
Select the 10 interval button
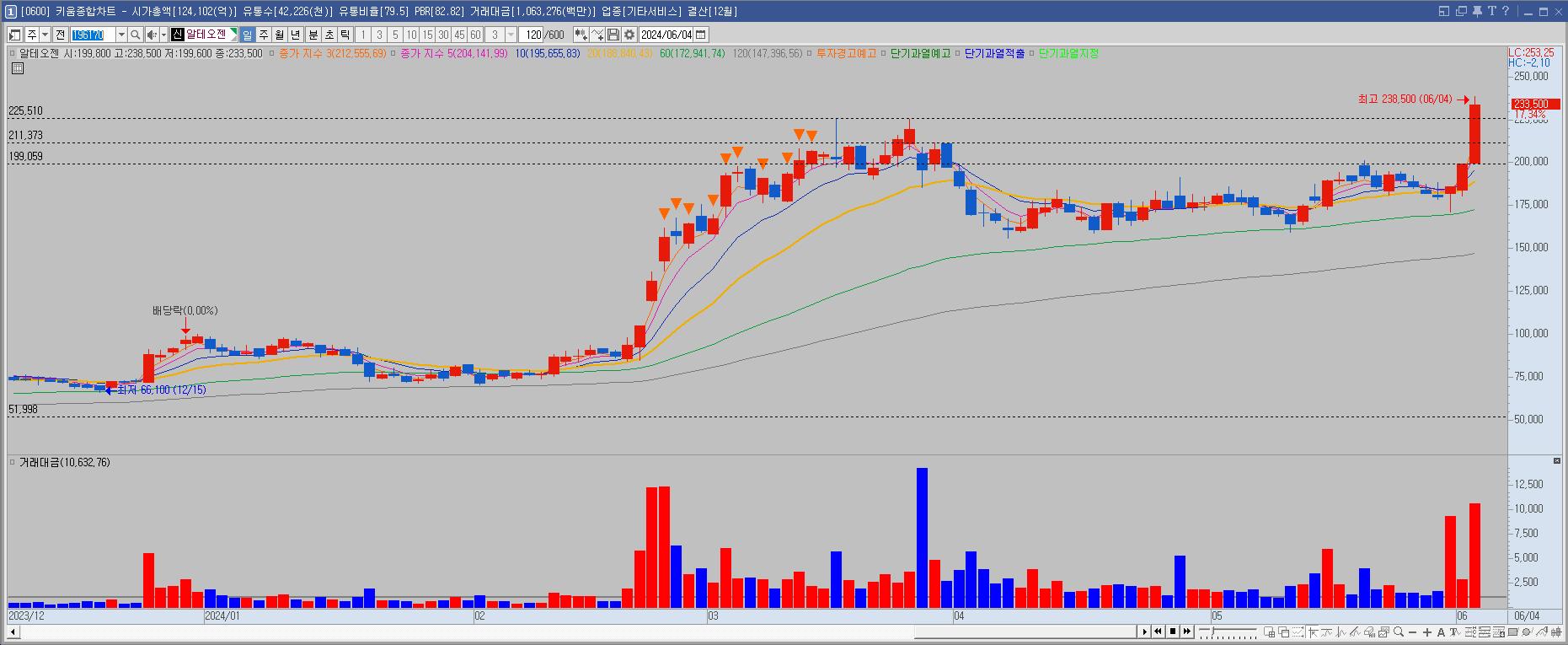(411, 35)
